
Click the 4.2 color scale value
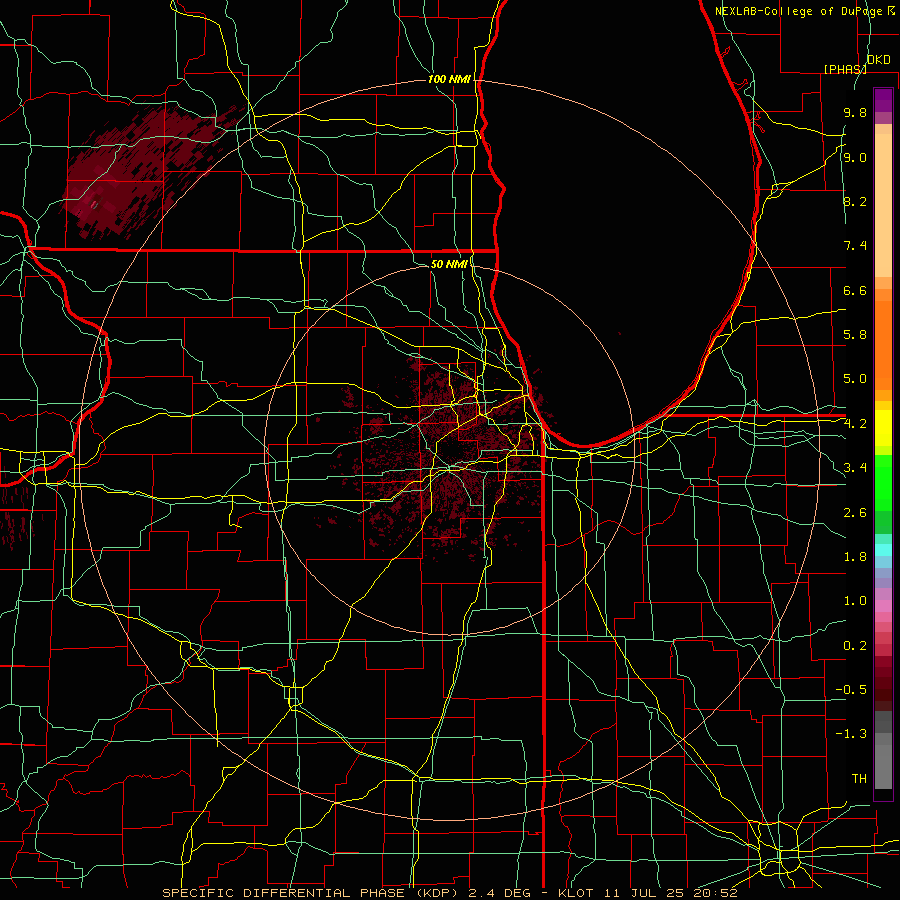[855, 424]
